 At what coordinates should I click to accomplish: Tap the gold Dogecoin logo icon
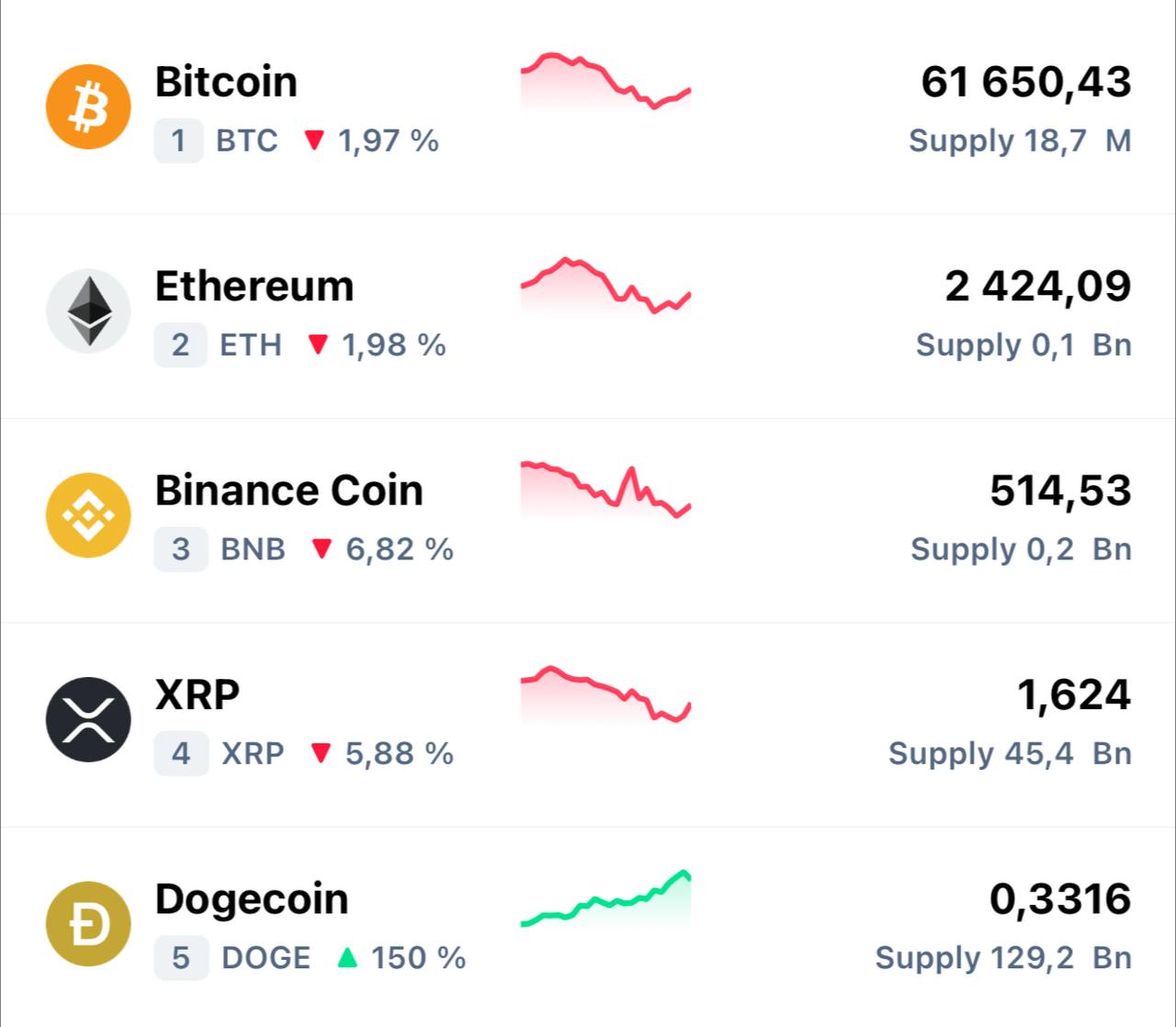tap(88, 924)
